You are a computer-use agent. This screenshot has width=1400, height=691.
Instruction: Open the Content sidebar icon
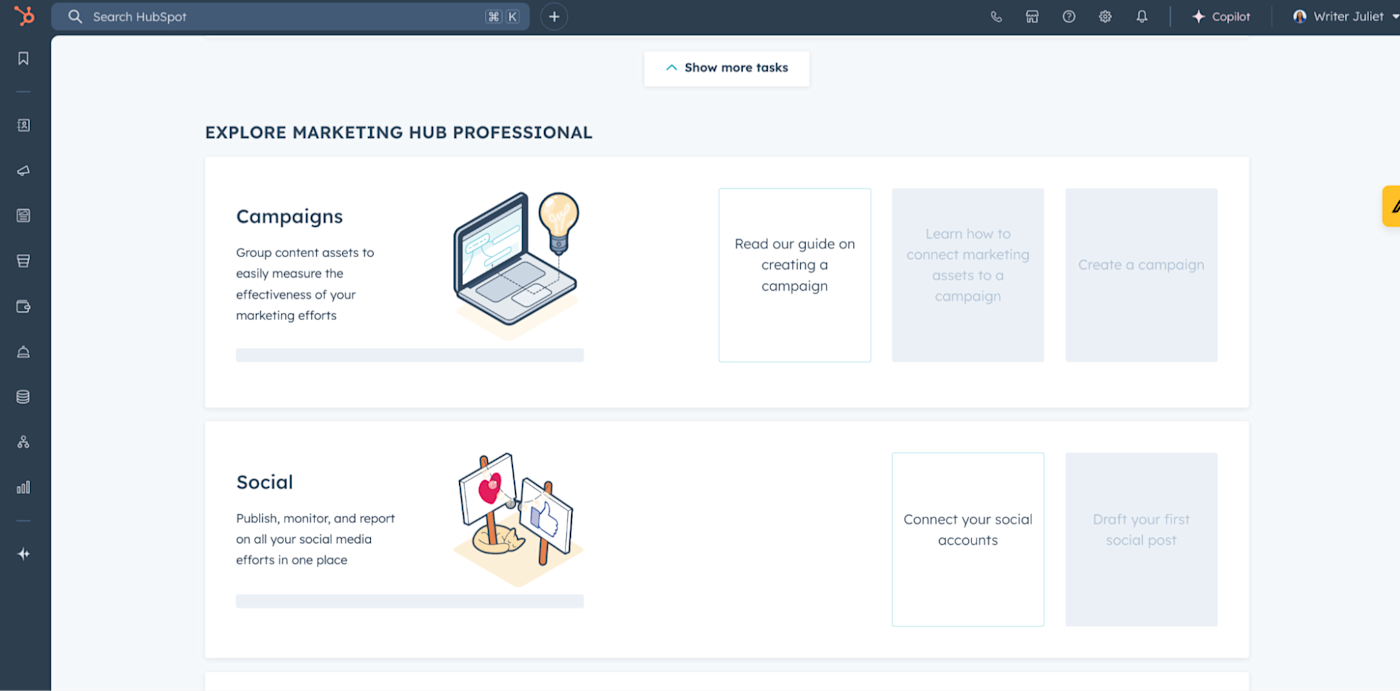(x=24, y=216)
